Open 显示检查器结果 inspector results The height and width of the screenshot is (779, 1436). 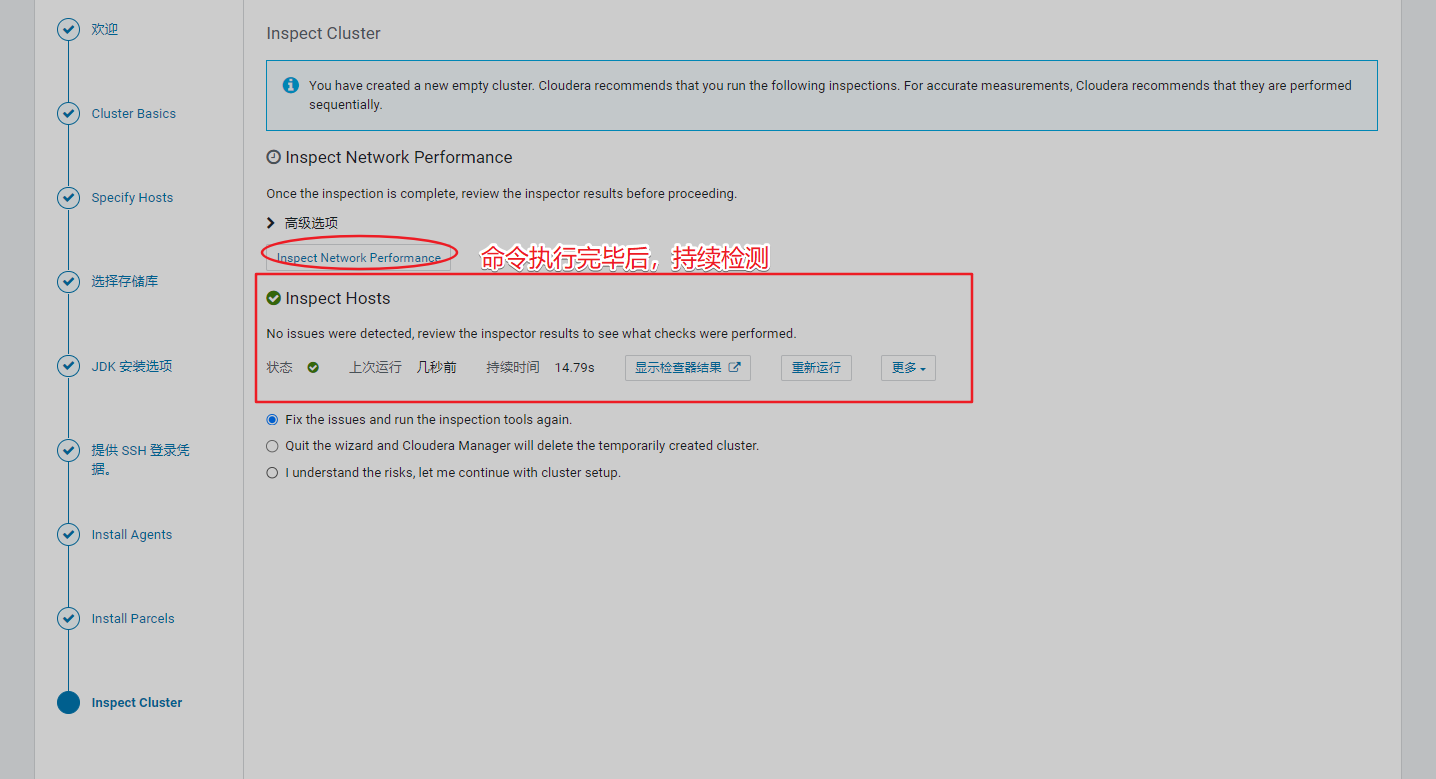tap(688, 368)
